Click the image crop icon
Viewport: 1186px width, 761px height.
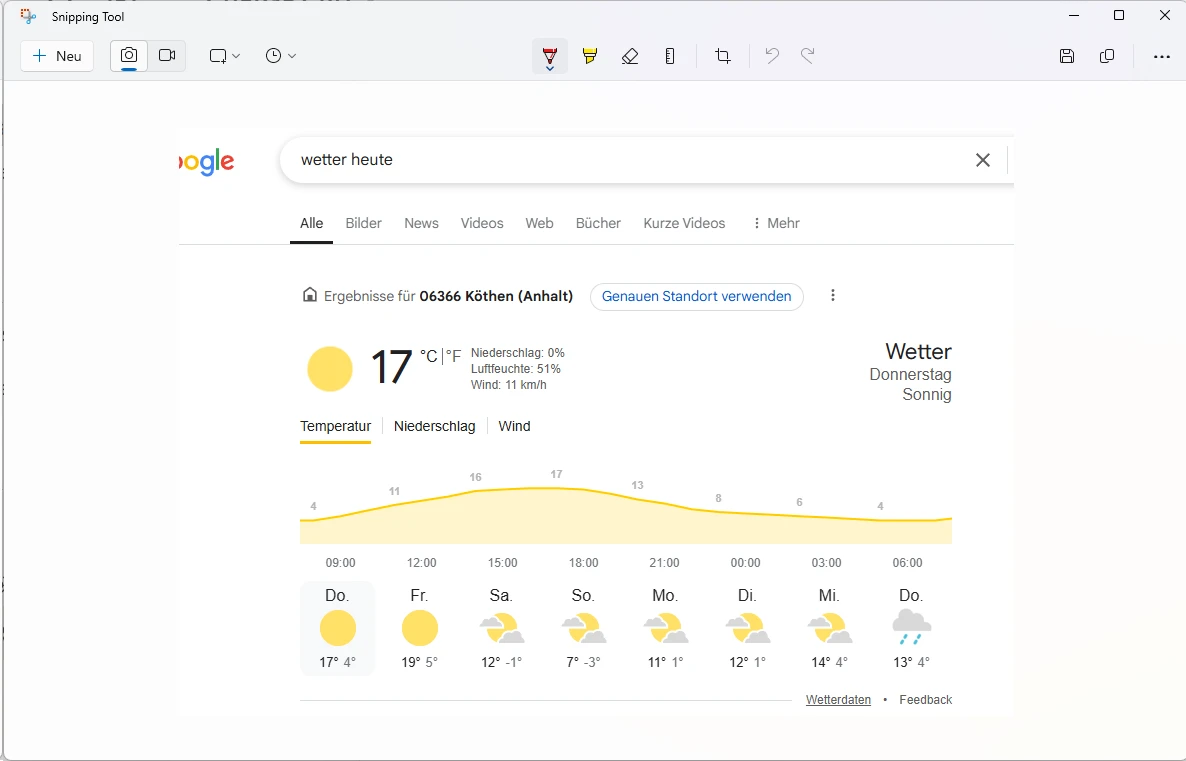click(x=723, y=56)
